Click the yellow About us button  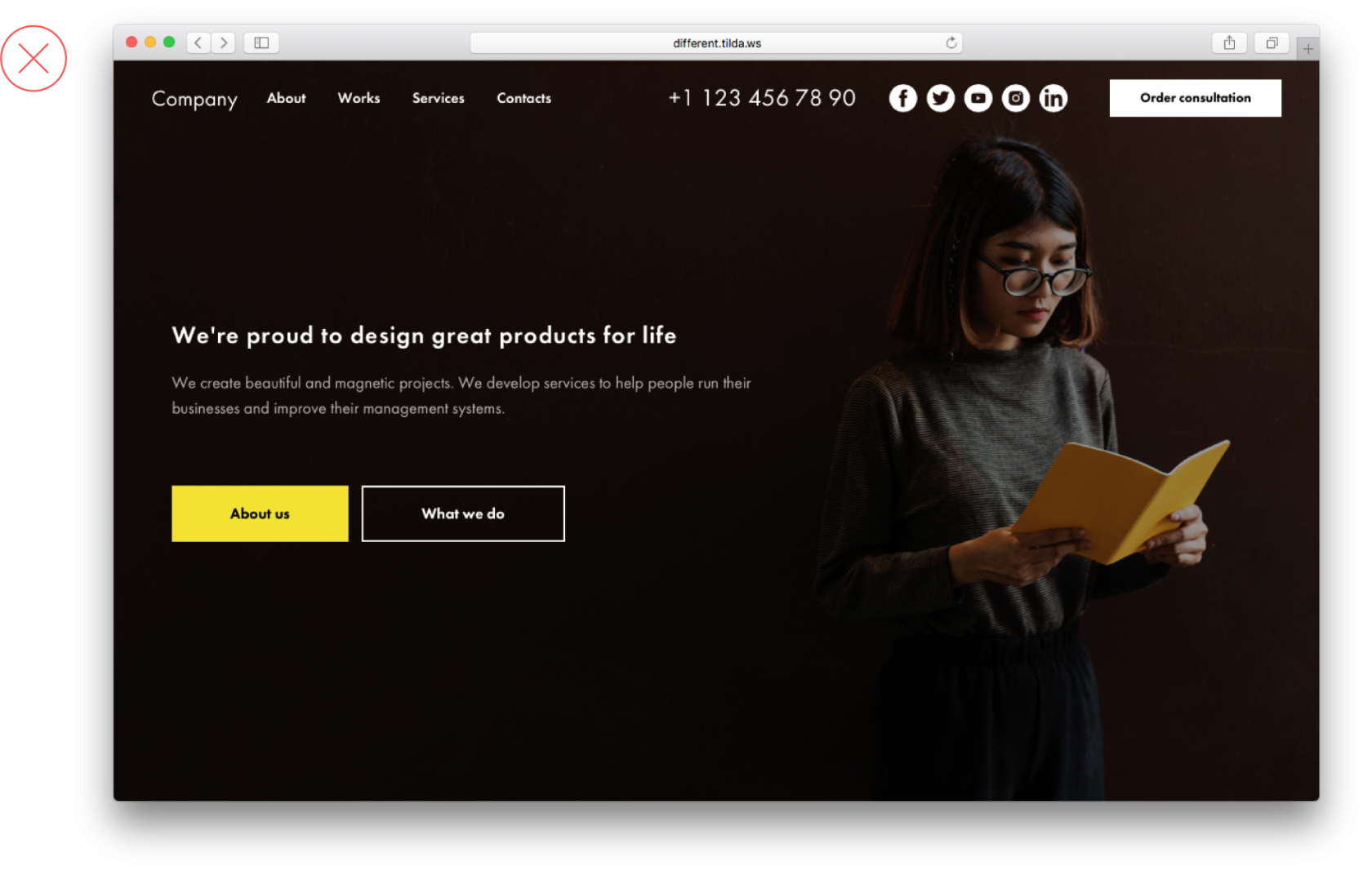[260, 514]
